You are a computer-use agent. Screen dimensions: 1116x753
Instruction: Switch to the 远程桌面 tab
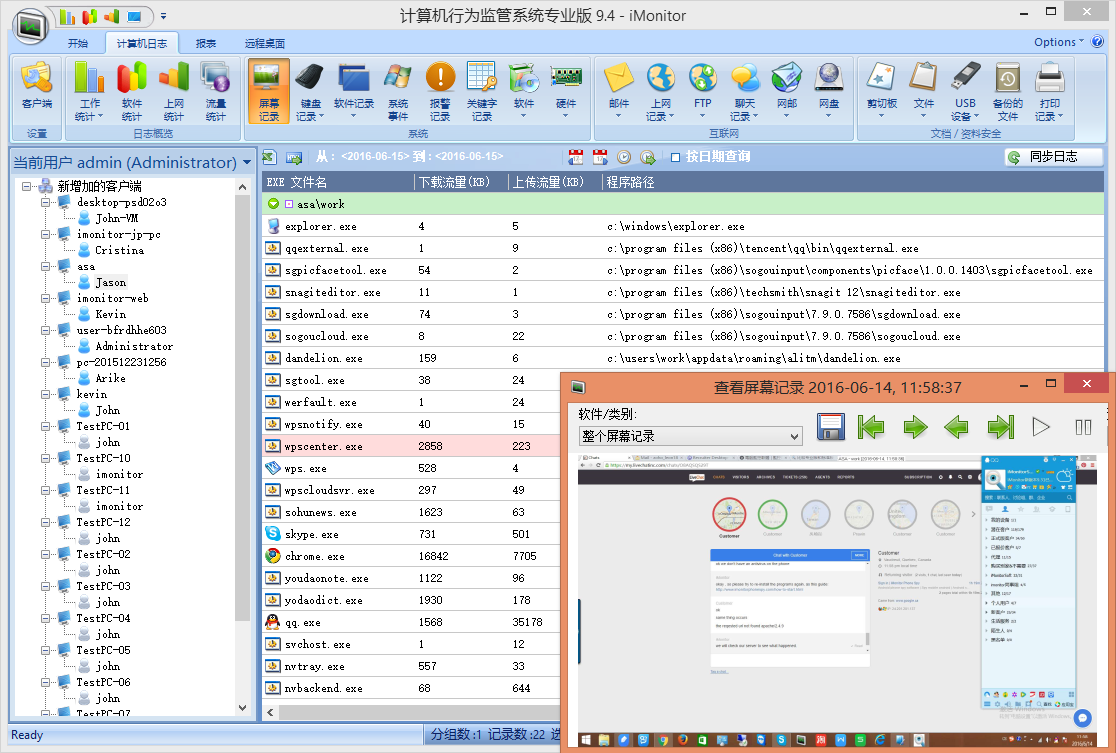point(265,43)
